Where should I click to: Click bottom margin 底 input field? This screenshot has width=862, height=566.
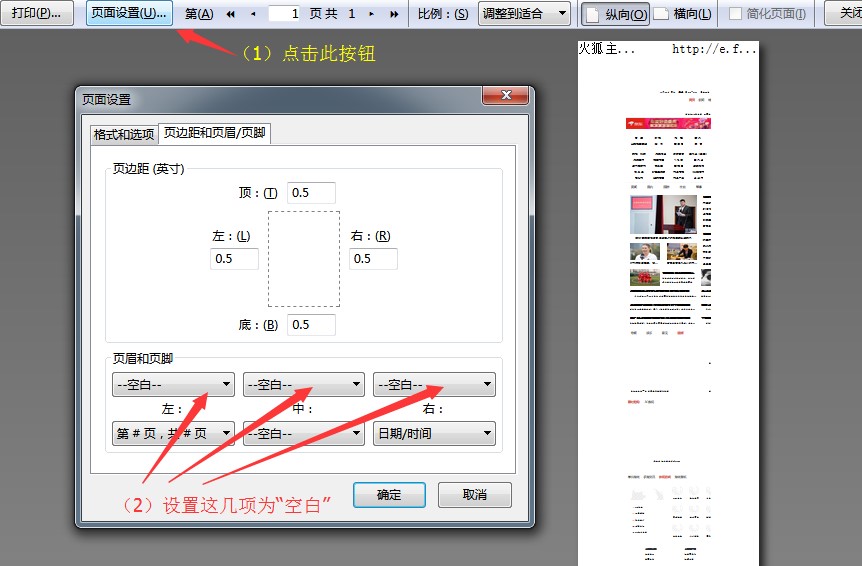click(311, 325)
